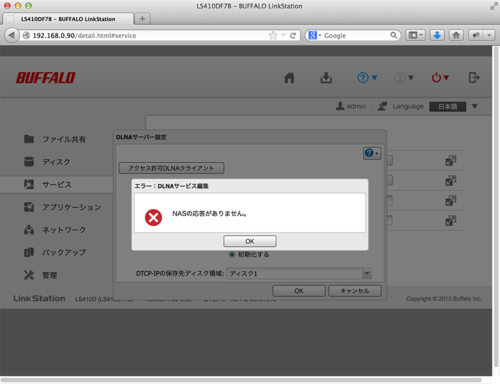Select 管理 in the sidebar

(49, 275)
